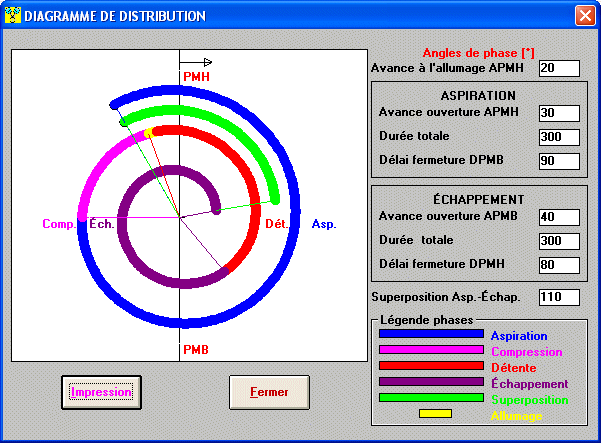Focus the Délai fermeture DPMH field

(558, 265)
